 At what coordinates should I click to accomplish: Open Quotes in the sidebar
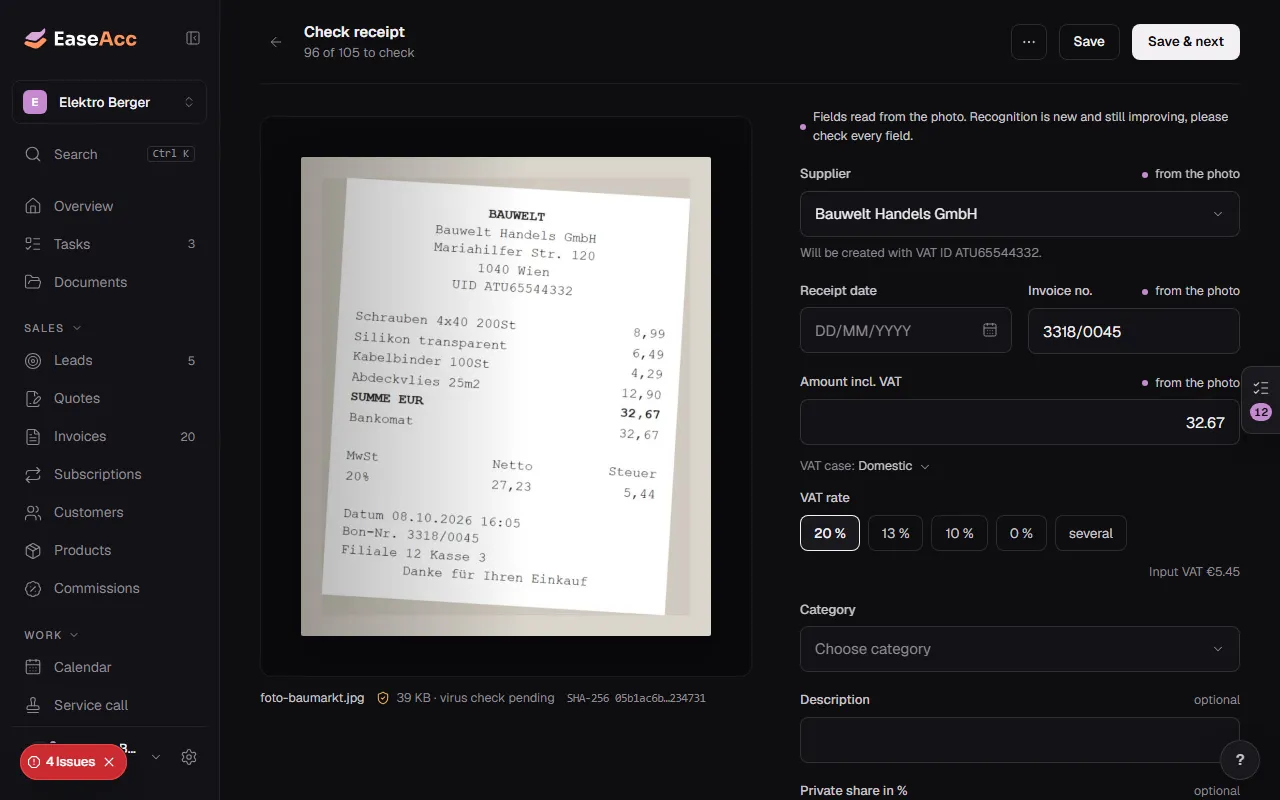tap(109, 398)
